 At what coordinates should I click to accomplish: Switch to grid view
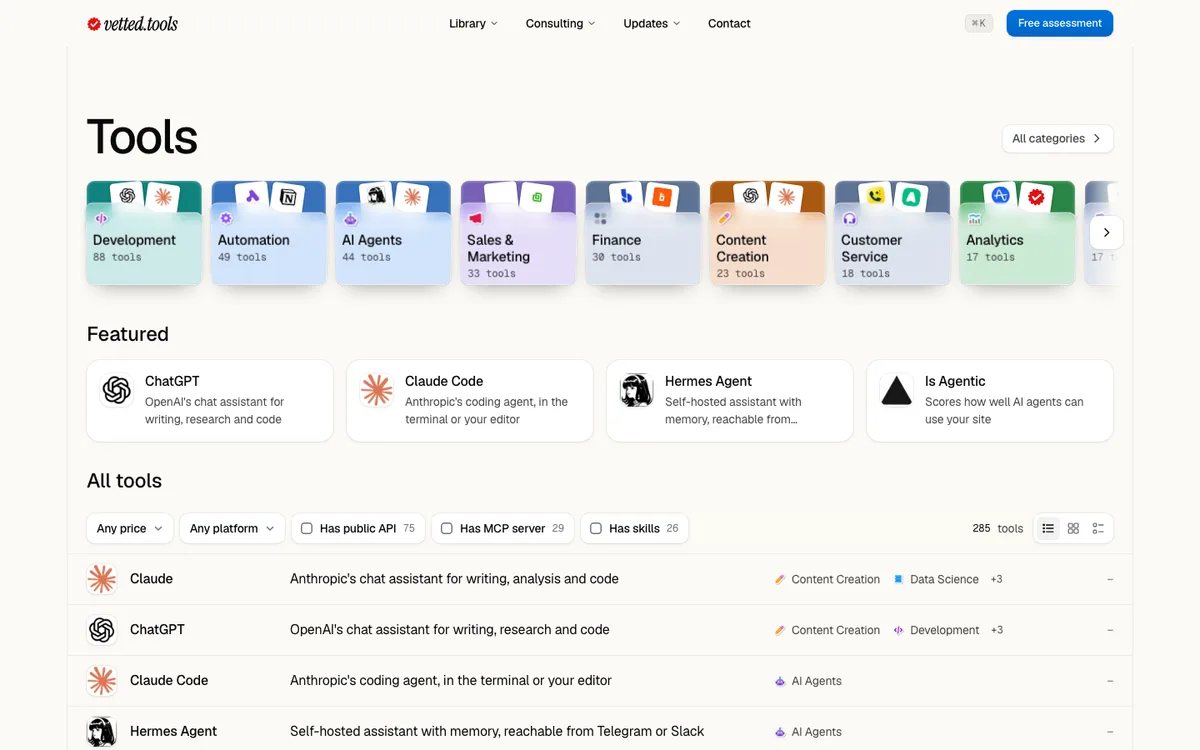pos(1073,528)
